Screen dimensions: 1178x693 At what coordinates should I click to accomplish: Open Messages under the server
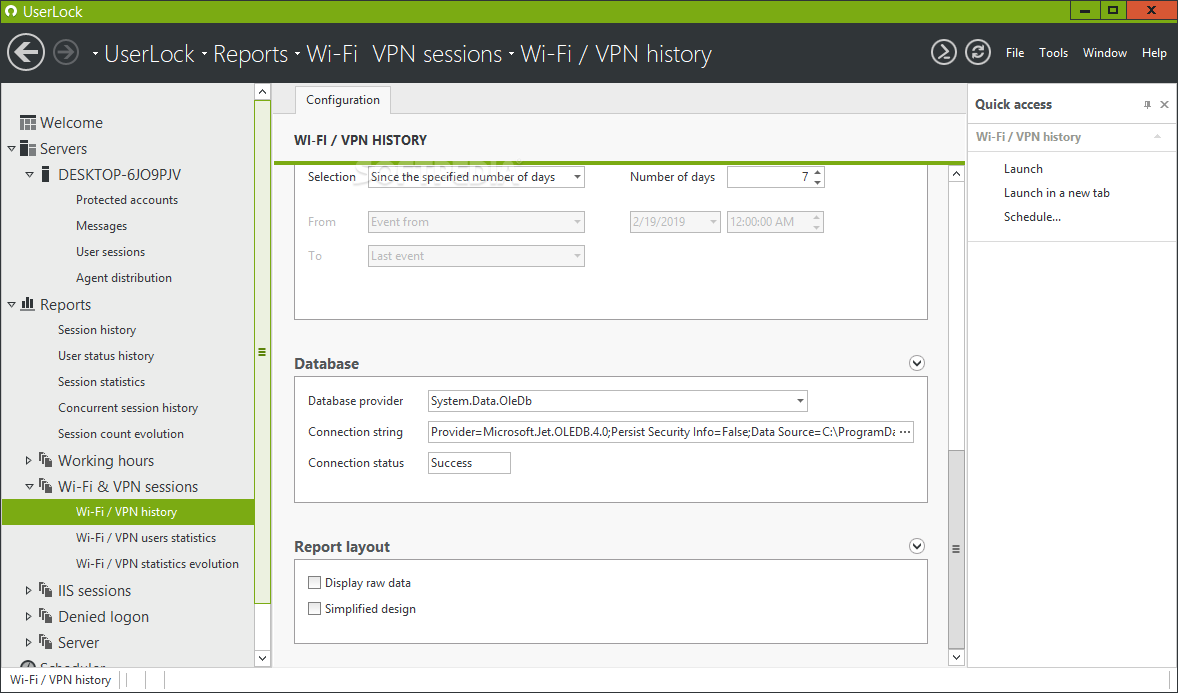pyautogui.click(x=101, y=225)
